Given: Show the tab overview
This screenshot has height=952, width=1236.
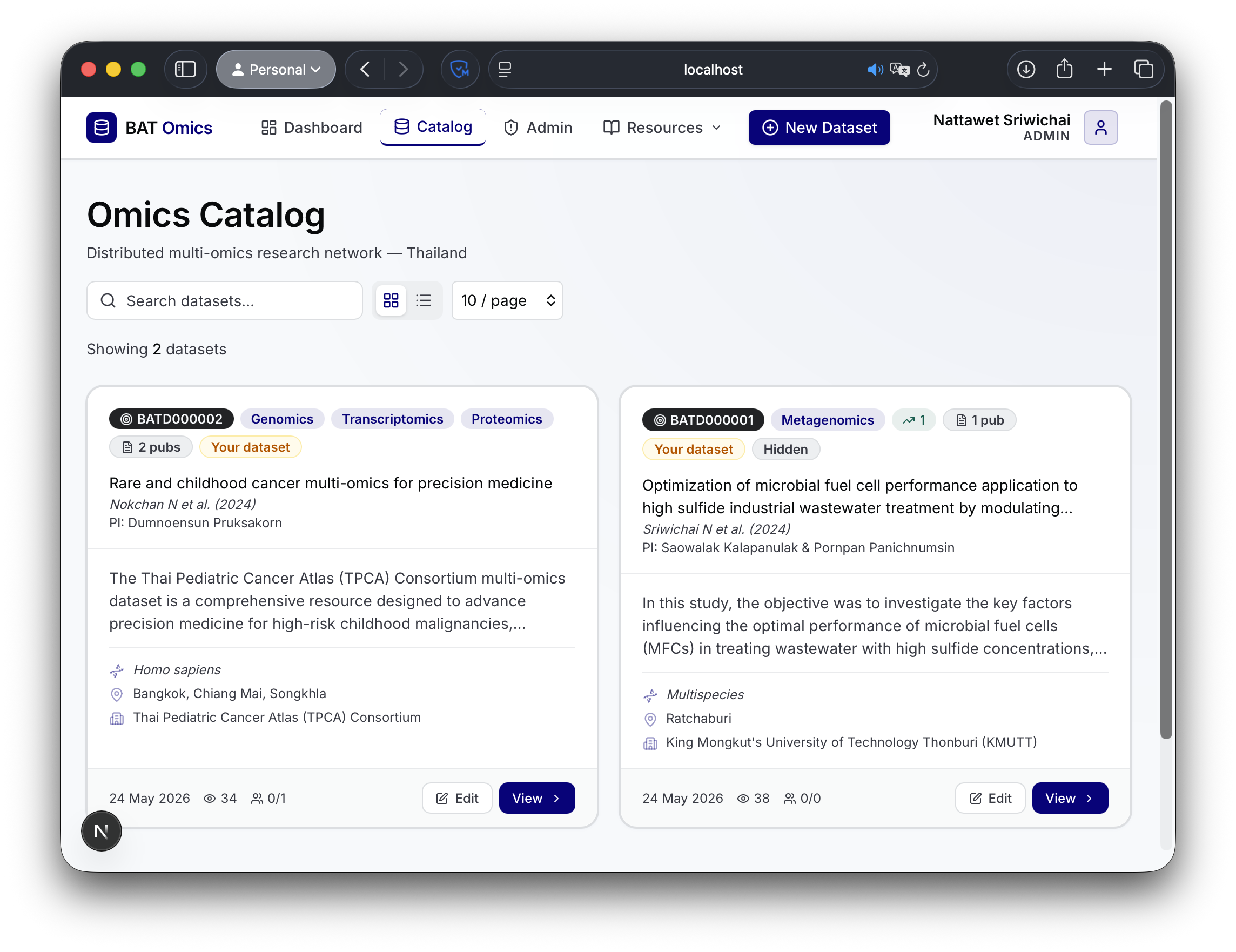Looking at the screenshot, I should click(1144, 69).
